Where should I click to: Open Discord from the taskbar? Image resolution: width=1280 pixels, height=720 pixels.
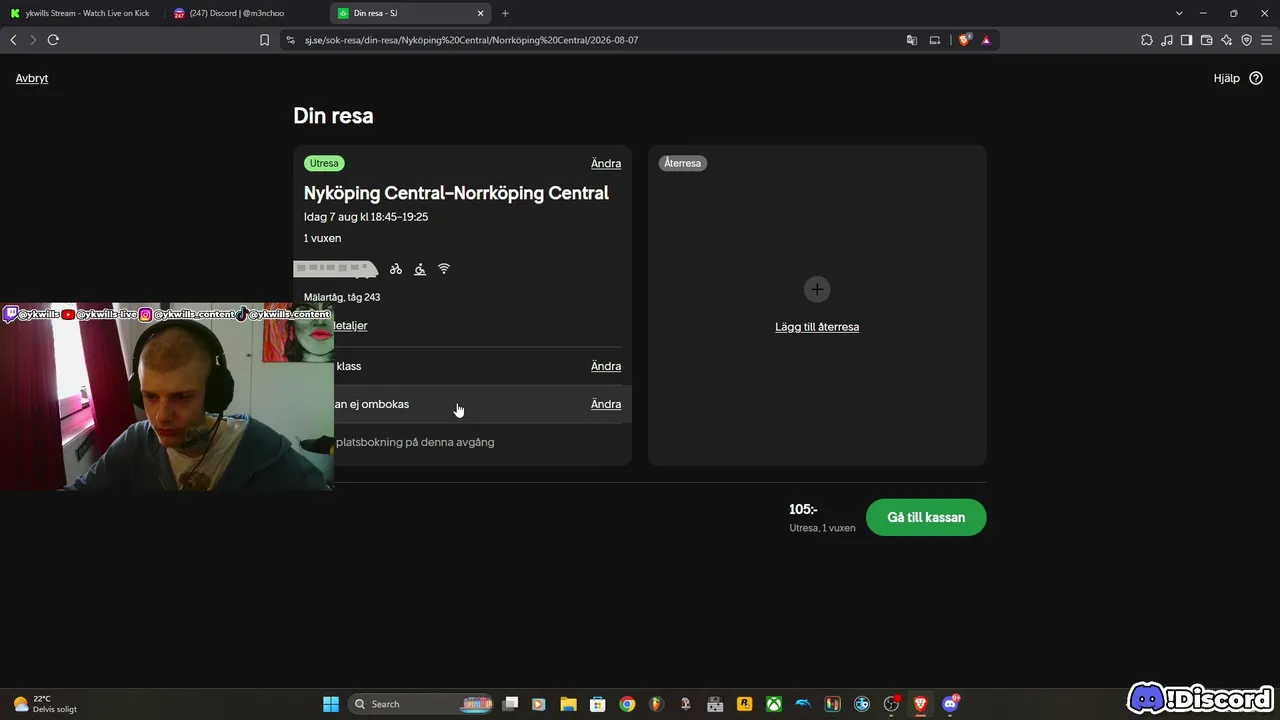coord(950,704)
